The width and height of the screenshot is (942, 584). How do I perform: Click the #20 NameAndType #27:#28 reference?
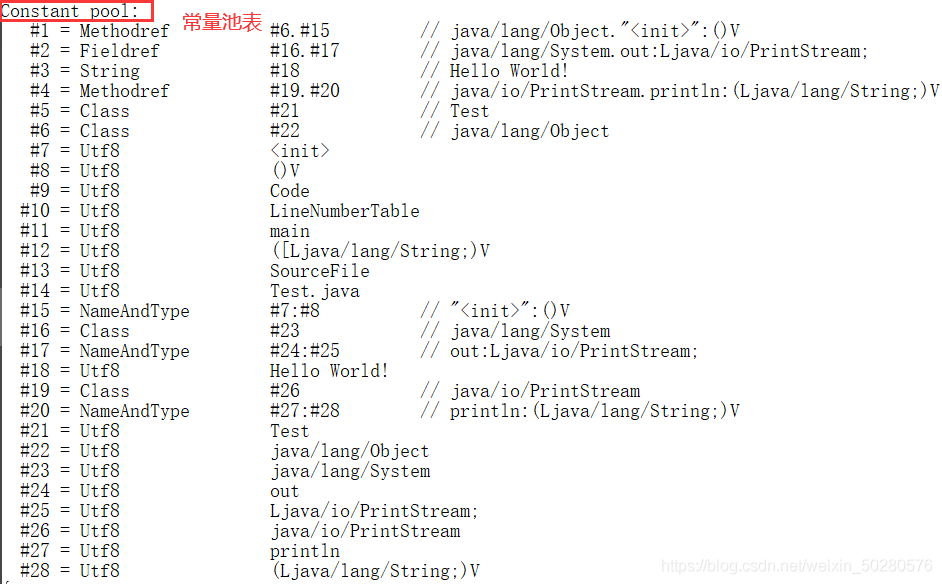pos(305,411)
